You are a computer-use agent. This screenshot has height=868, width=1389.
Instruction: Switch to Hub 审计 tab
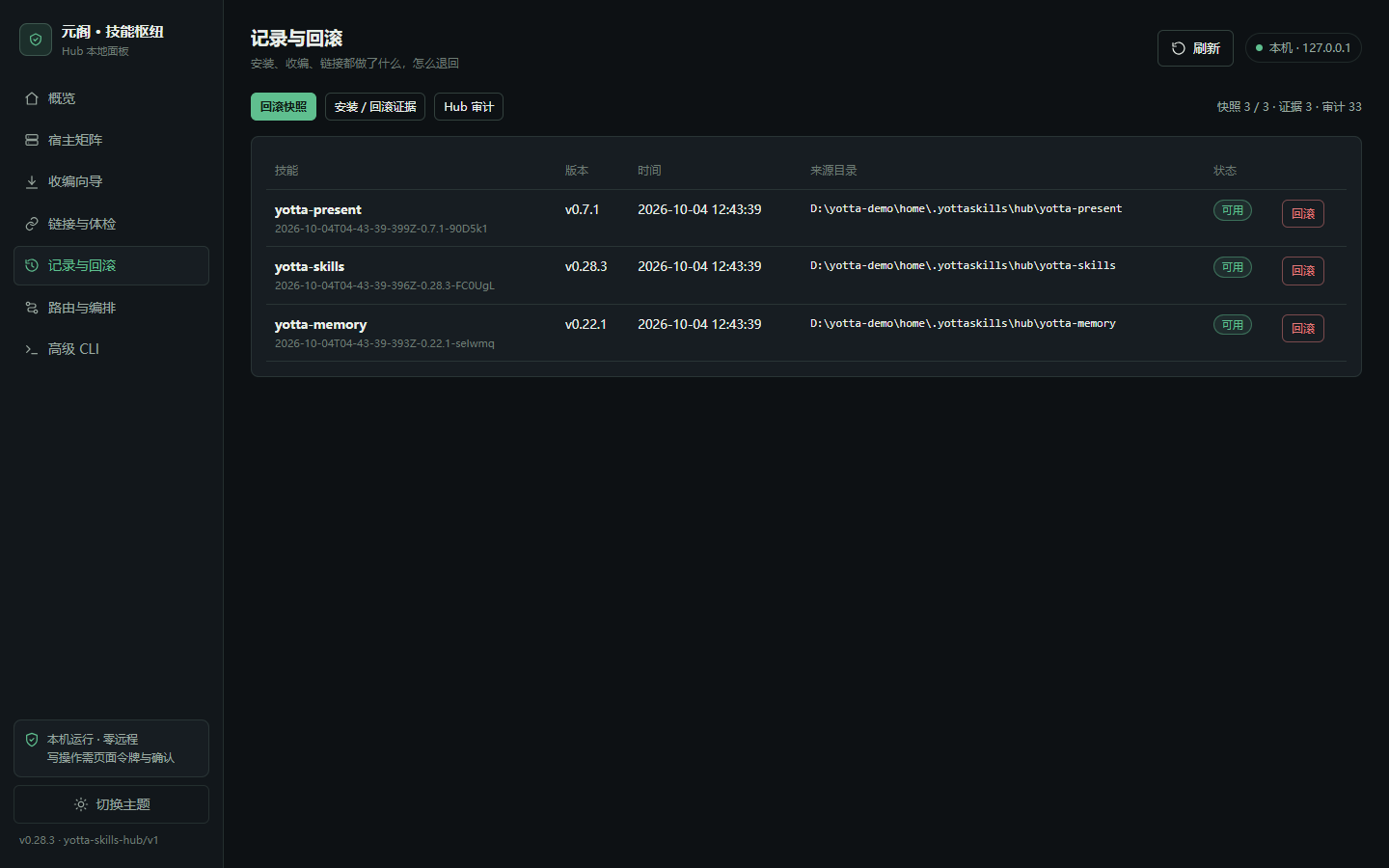pyautogui.click(x=469, y=107)
